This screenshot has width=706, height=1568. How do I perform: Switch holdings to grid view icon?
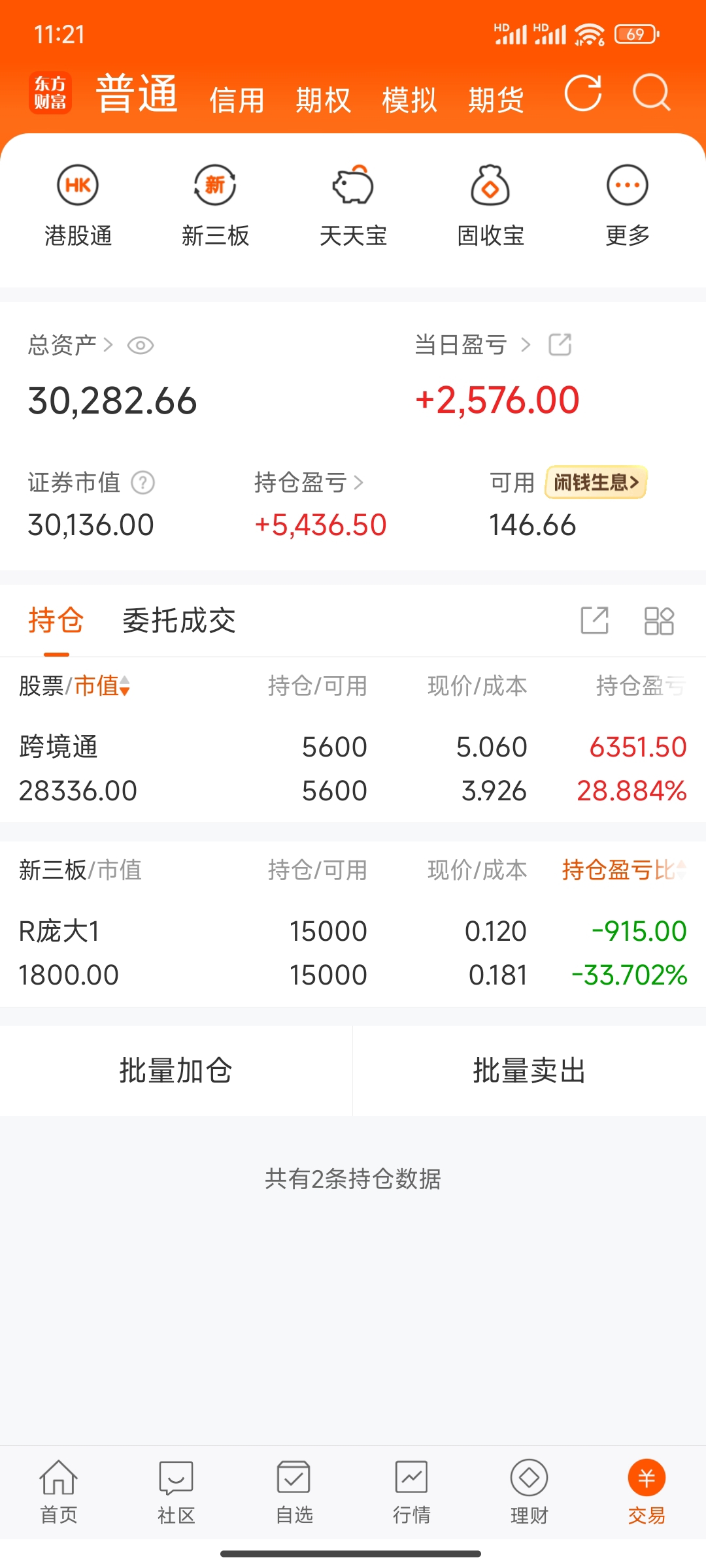pos(659,621)
